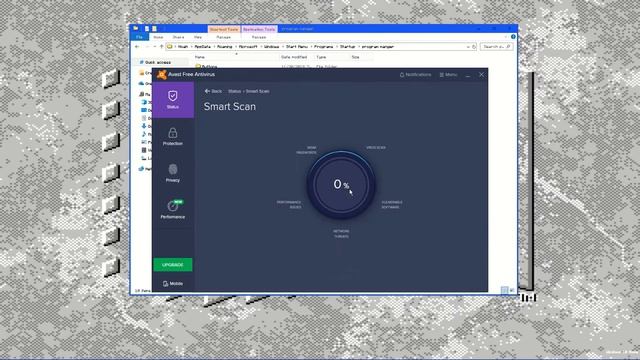Select Quick access in Explorer navigation pane
This screenshot has height=360, width=640.
pyautogui.click(x=158, y=62)
